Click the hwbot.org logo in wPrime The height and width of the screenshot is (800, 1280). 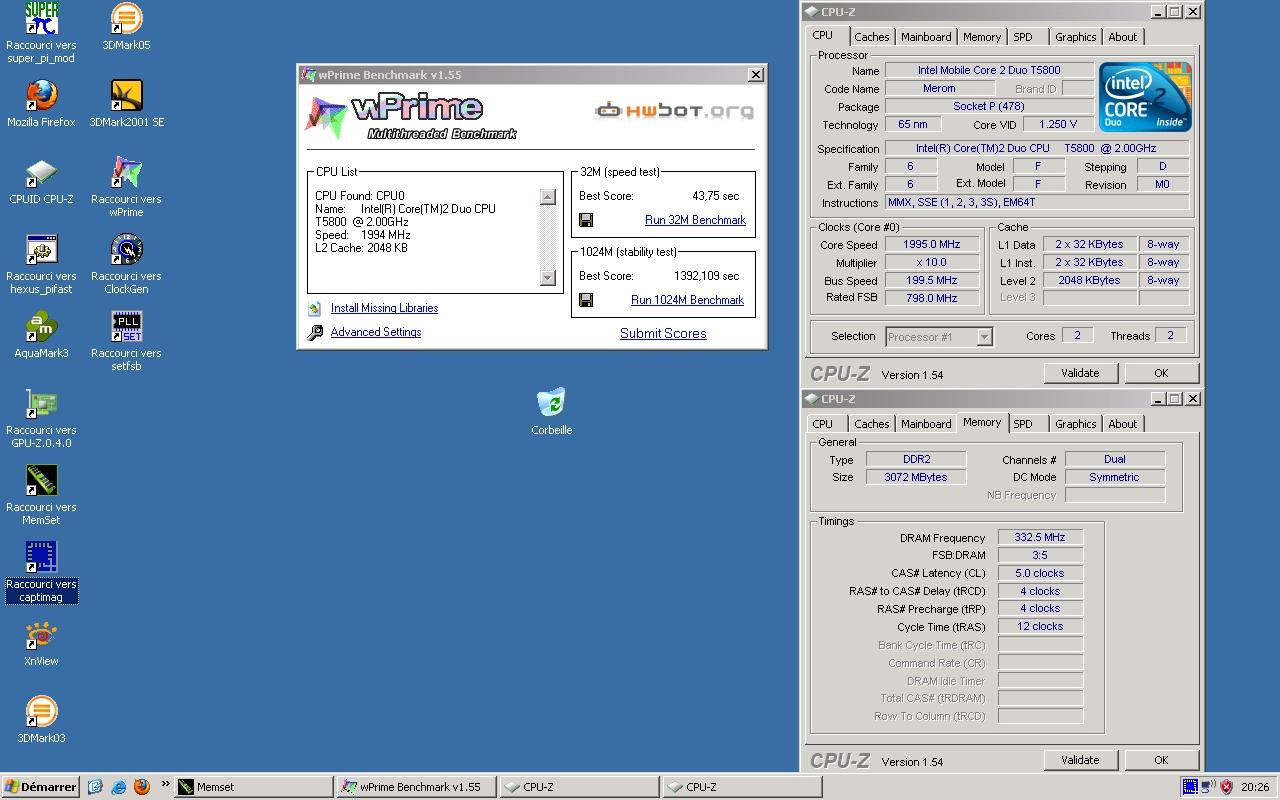coord(675,110)
